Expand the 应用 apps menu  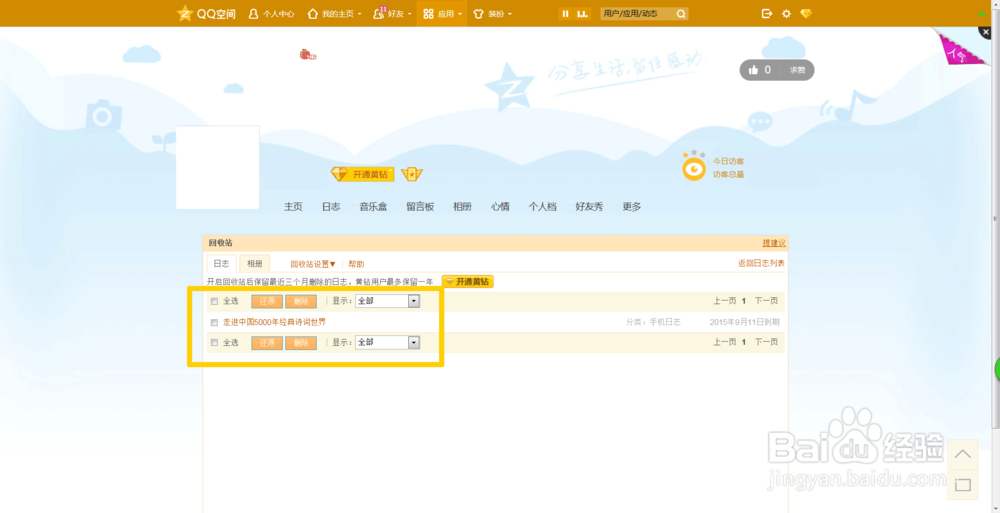442,13
